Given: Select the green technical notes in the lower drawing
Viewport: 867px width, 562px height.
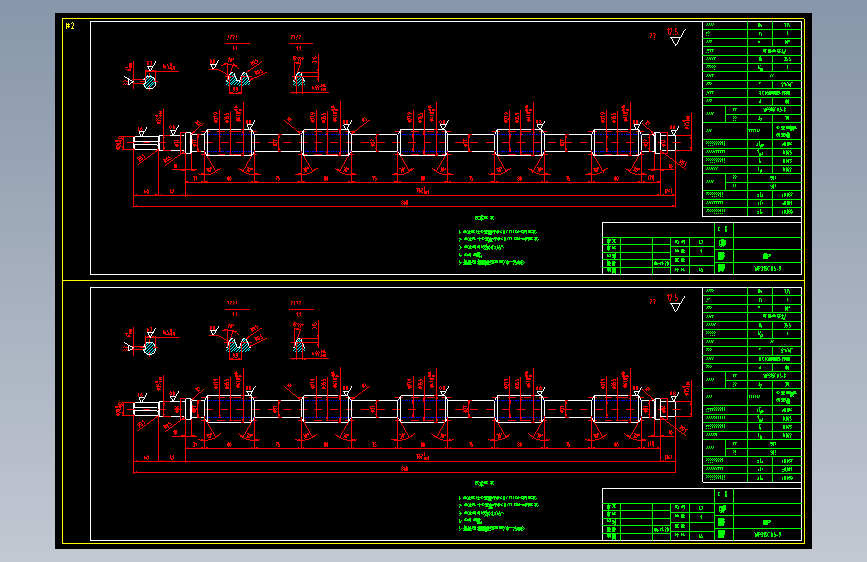Looking at the screenshot, I should tap(498, 507).
